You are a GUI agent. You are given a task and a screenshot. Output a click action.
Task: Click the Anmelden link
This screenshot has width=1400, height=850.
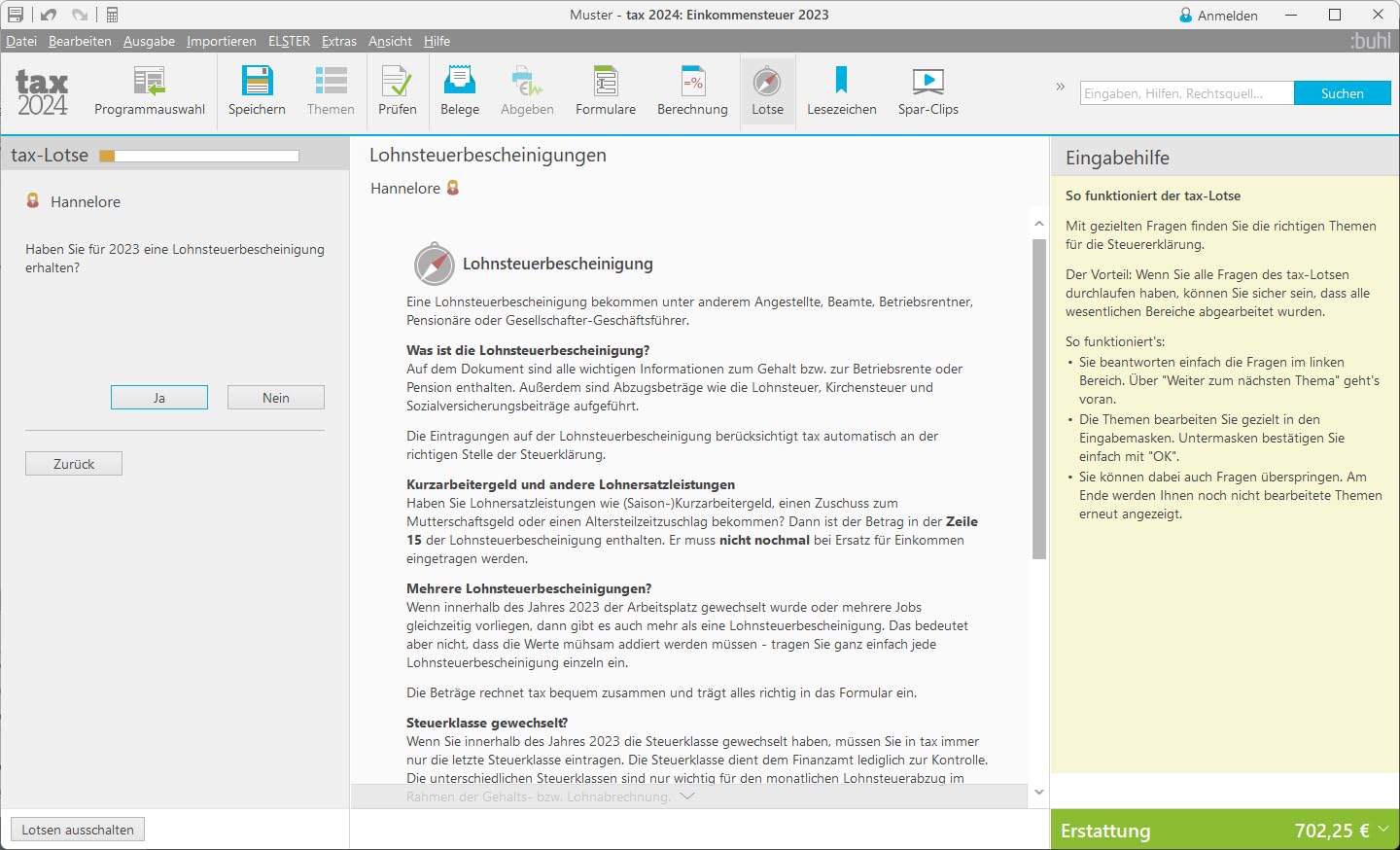1228,16
